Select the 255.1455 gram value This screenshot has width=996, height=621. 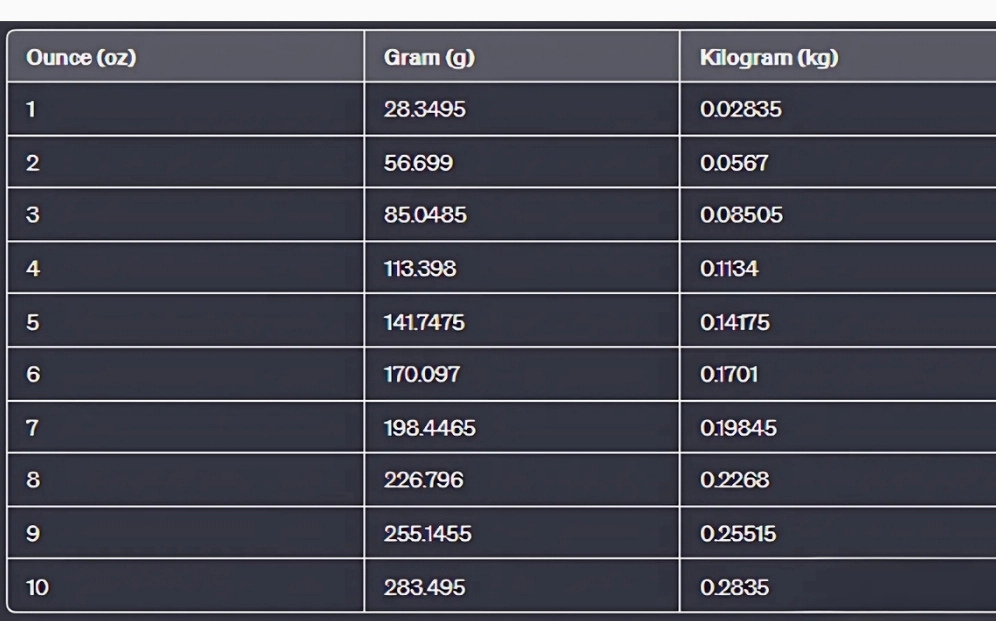pyautogui.click(x=427, y=533)
